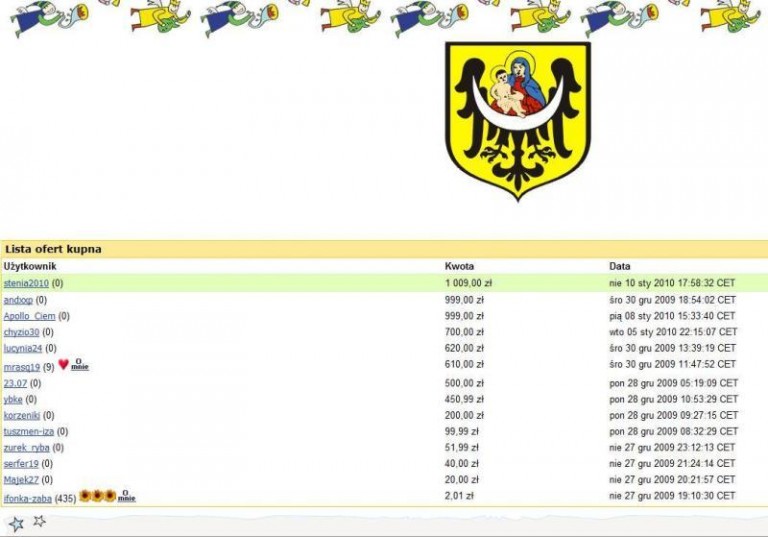
Task: Select the amount '610,00 zł'
Action: (x=464, y=365)
